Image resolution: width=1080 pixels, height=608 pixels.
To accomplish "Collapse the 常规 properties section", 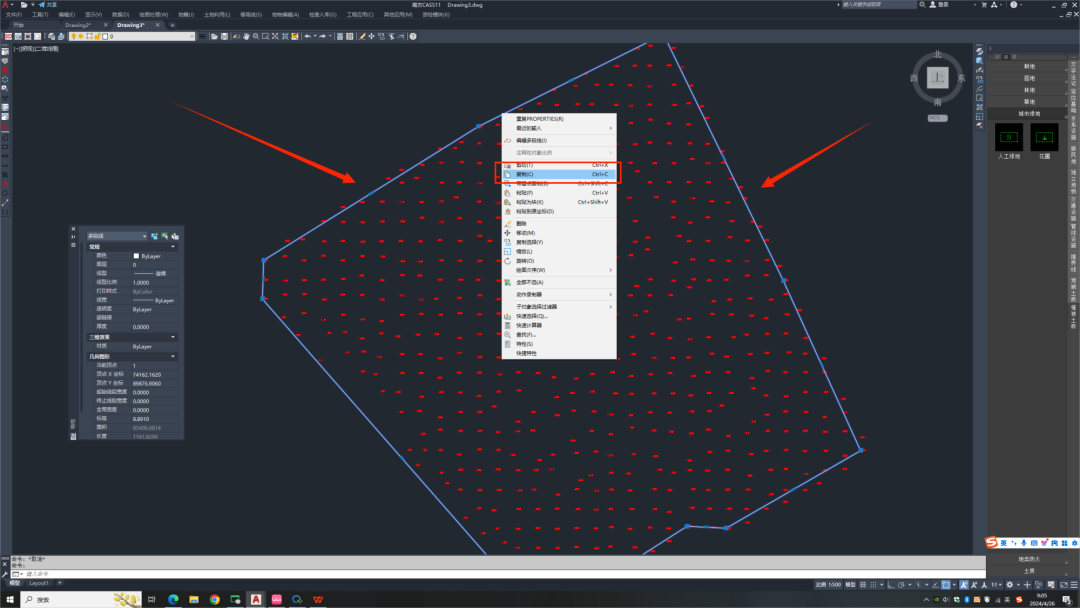I will point(173,247).
